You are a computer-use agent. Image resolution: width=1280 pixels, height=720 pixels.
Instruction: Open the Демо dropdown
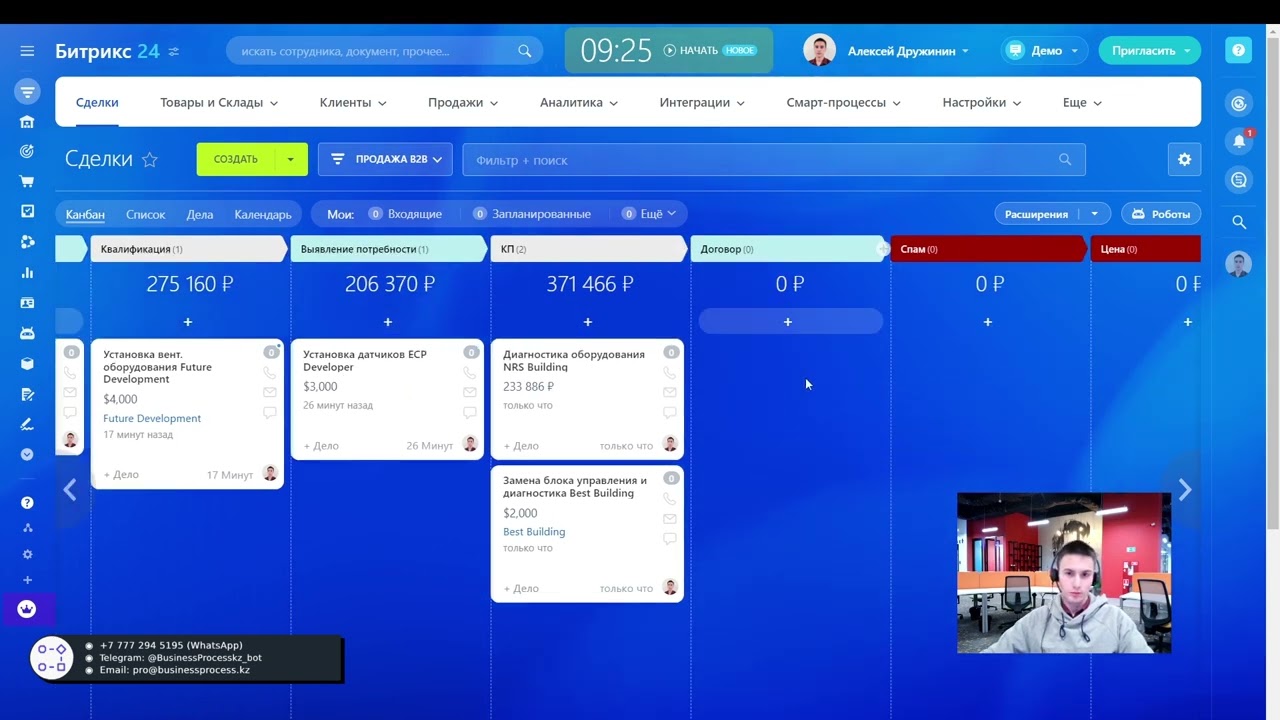[1046, 51]
